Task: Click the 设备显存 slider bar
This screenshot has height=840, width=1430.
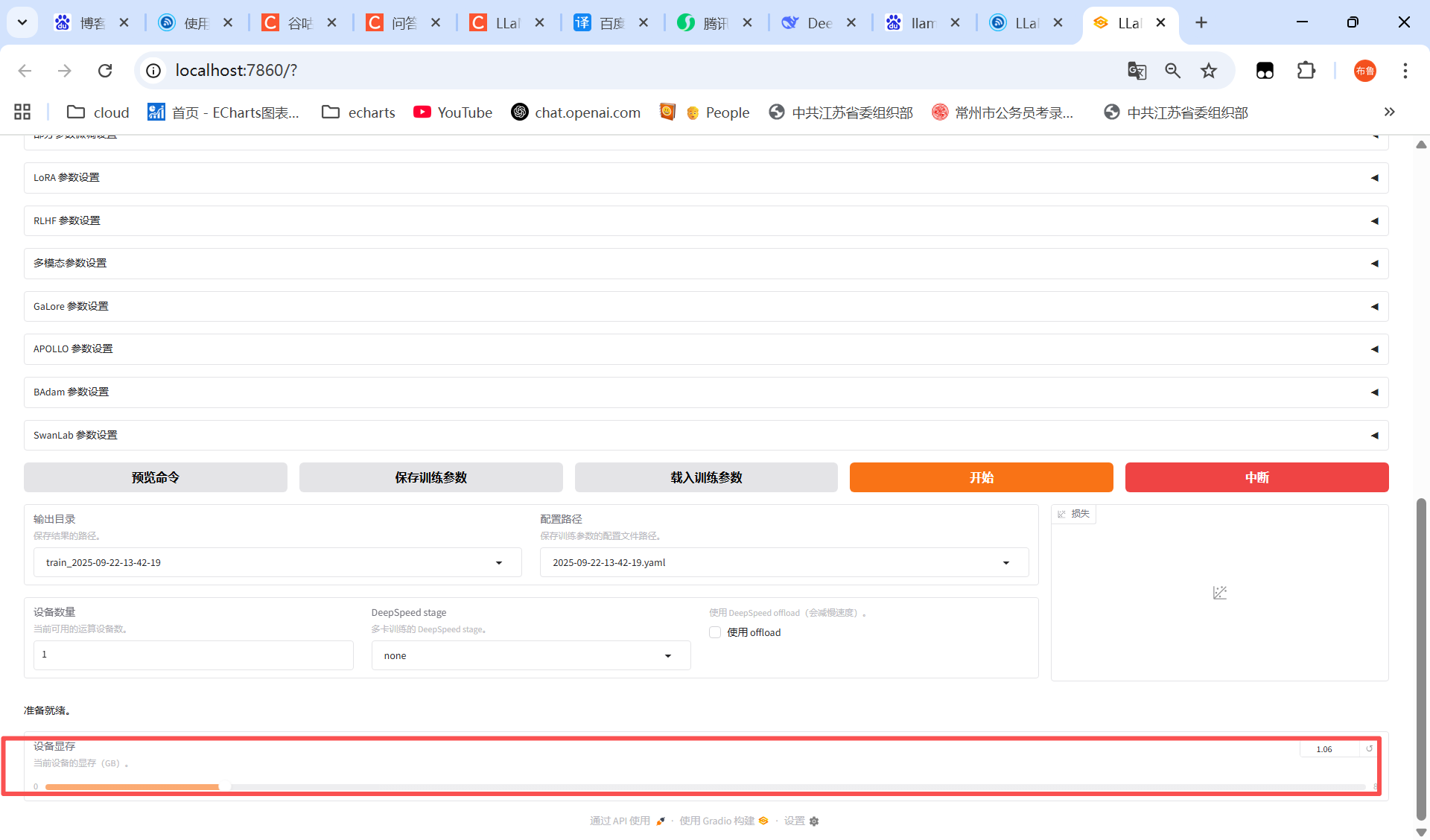Action: click(x=700, y=786)
